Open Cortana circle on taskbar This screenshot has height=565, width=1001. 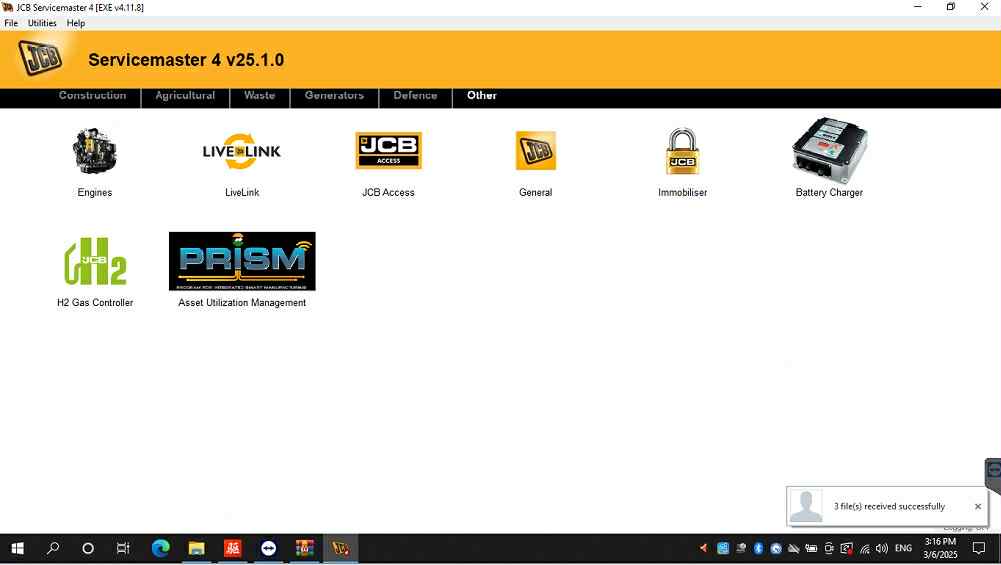[x=88, y=548]
